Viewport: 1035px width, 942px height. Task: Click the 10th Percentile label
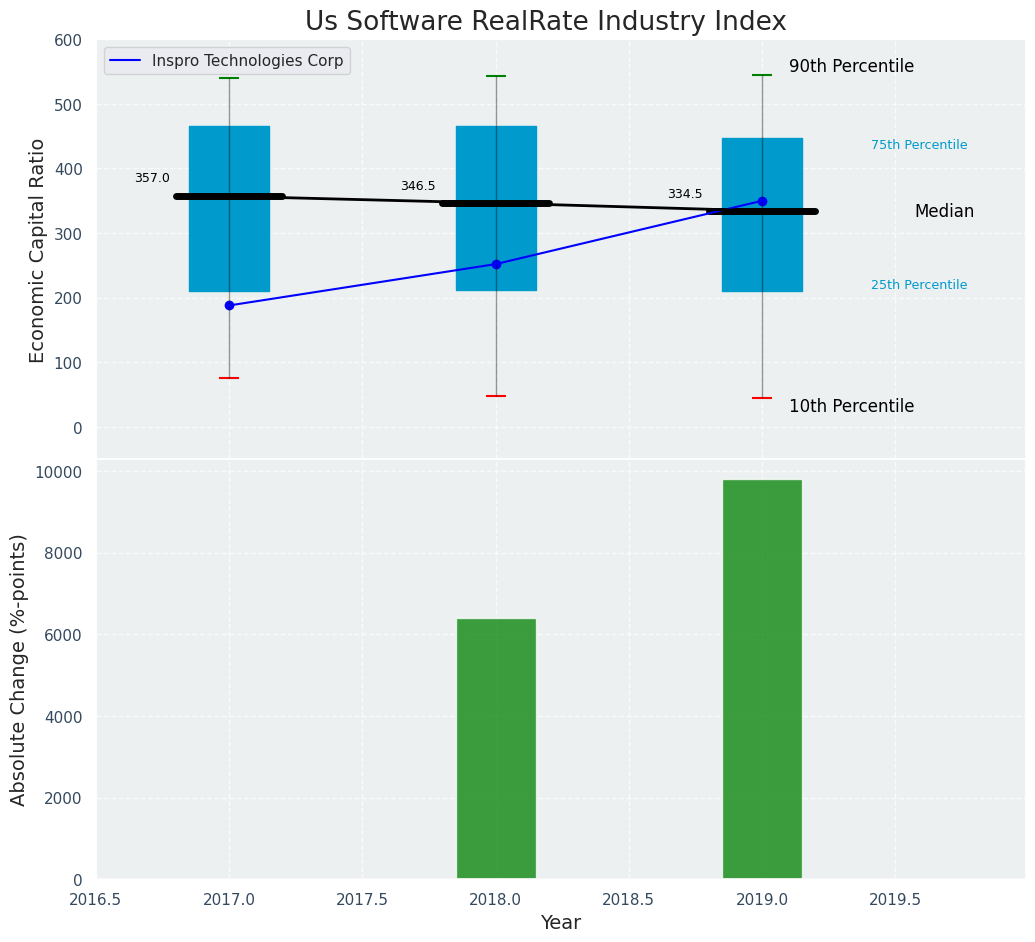pyautogui.click(x=851, y=407)
